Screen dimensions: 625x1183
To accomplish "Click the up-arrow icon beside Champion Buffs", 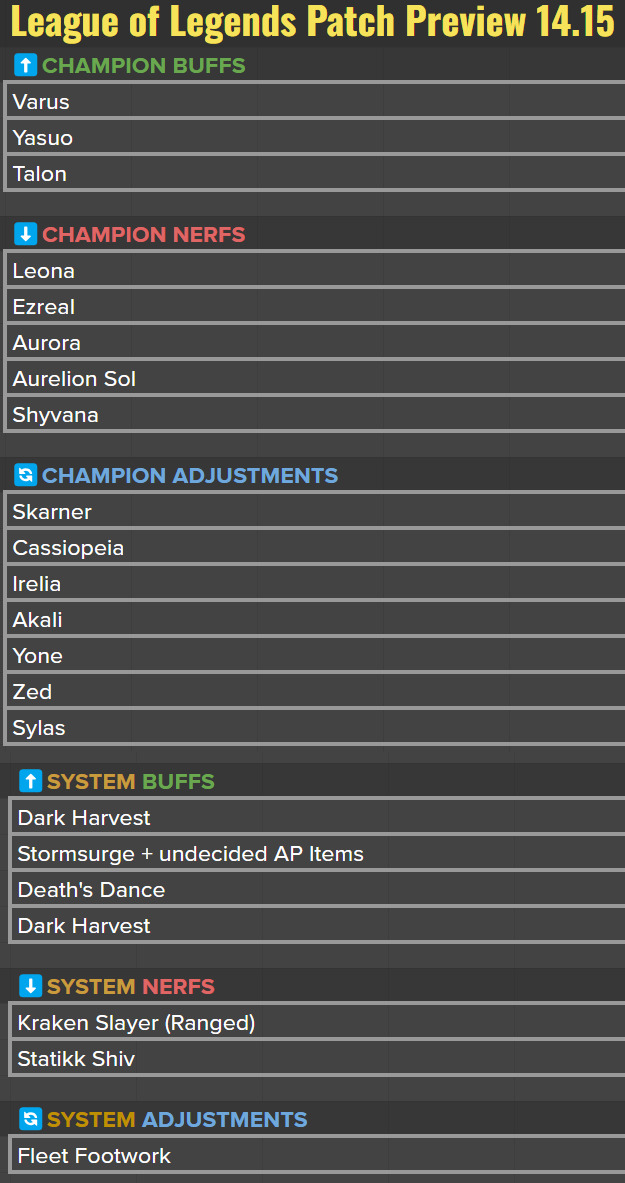I will tap(26, 66).
